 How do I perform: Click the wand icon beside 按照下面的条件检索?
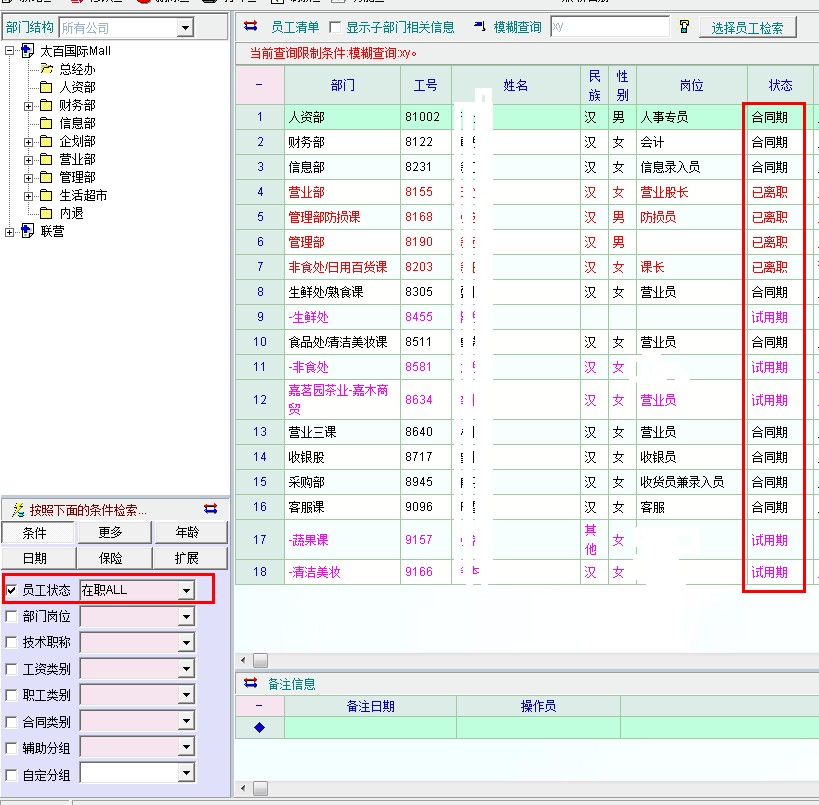17,510
